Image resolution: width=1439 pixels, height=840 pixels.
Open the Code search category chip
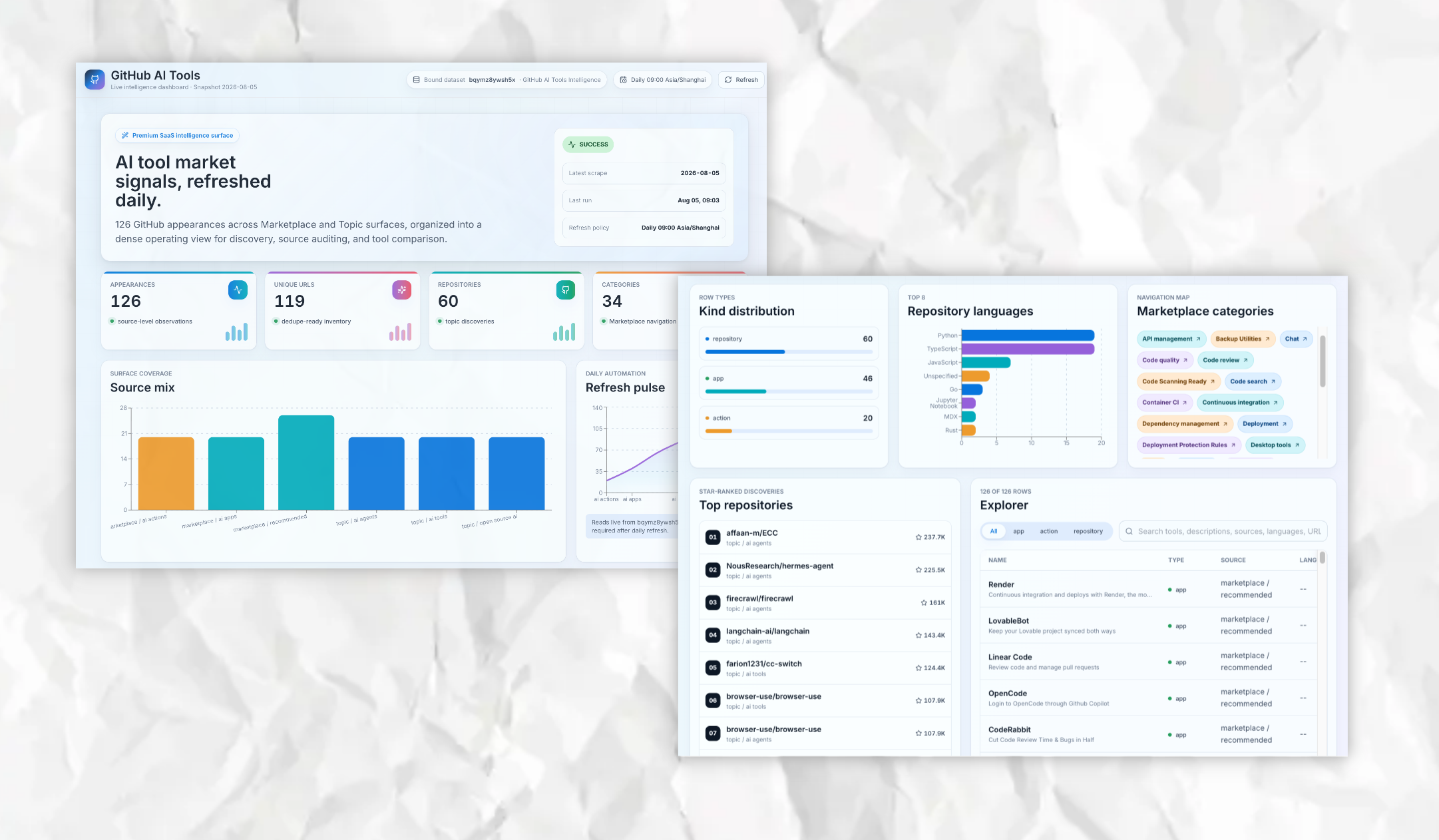pos(1253,381)
